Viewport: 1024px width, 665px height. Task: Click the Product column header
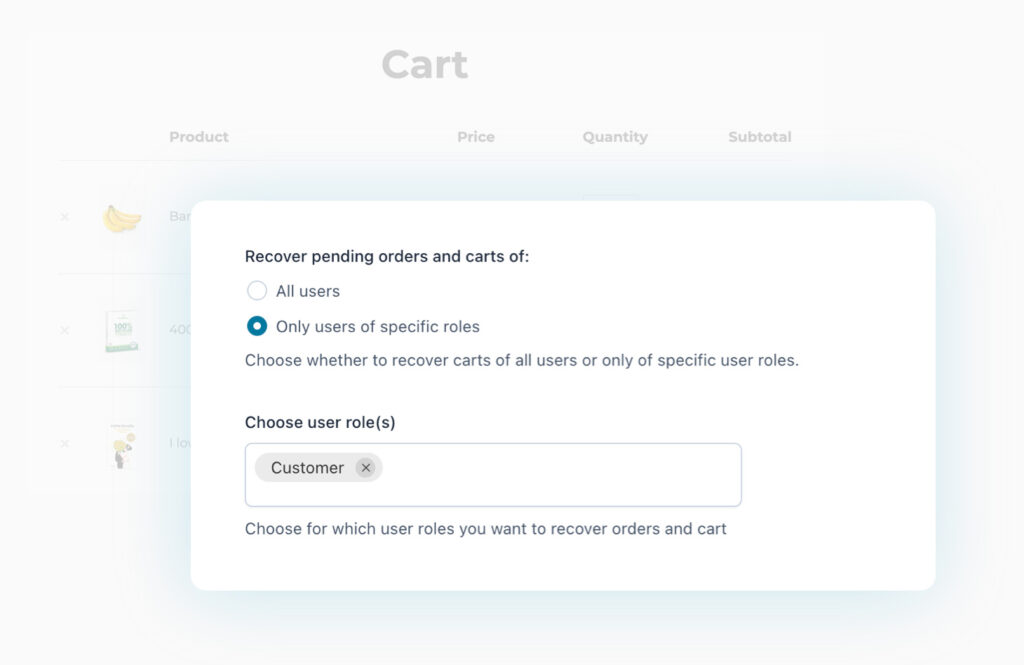point(198,137)
